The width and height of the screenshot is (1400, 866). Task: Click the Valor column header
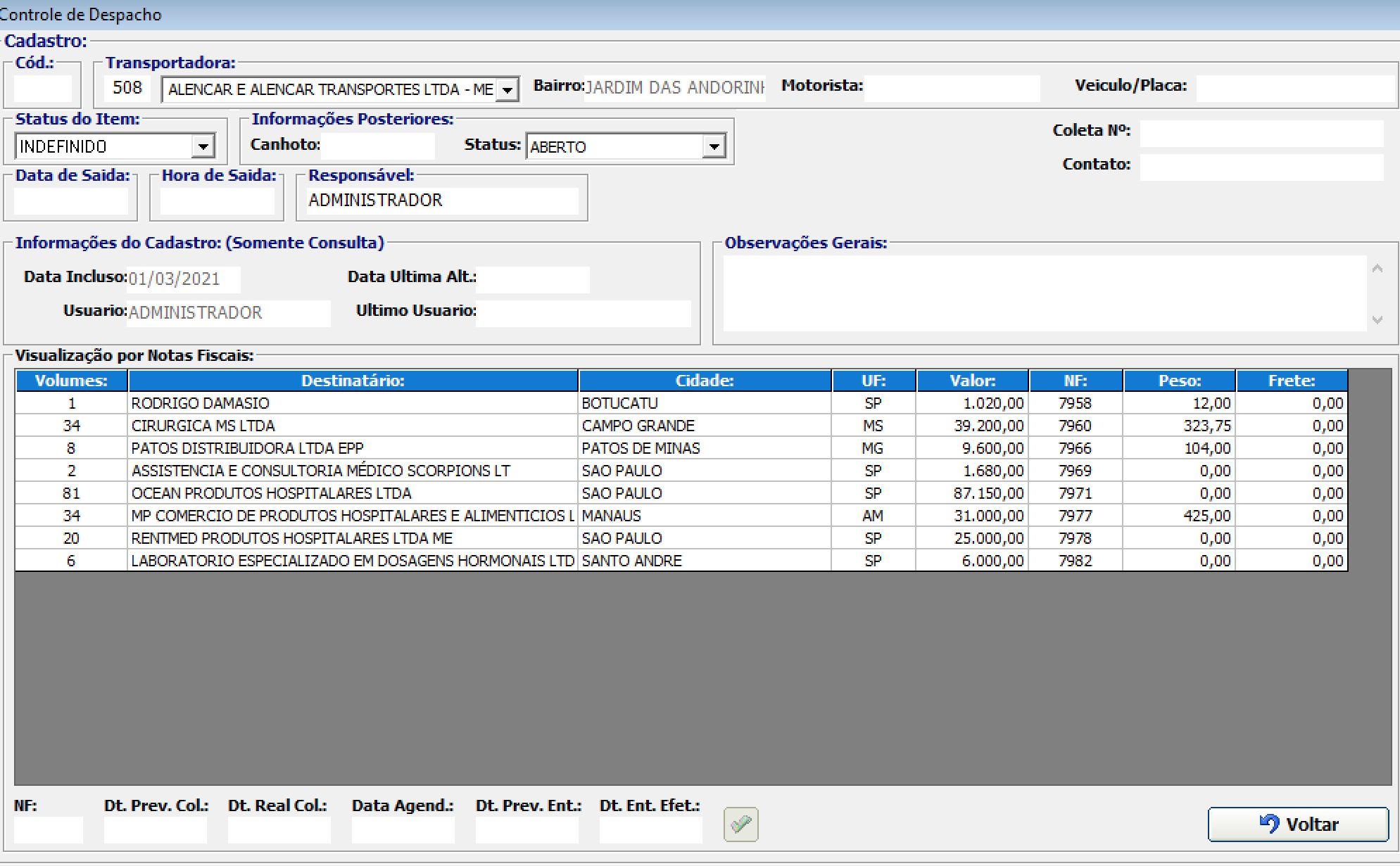(x=972, y=381)
